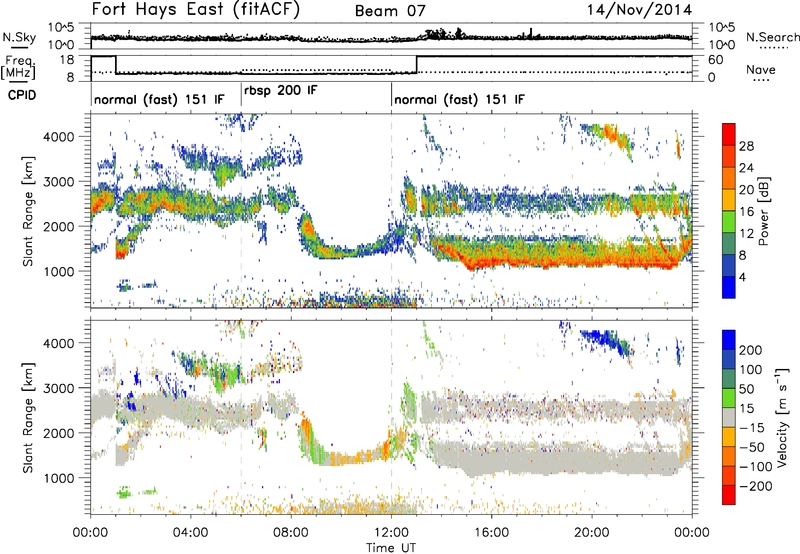
Task: Click the '18' frequency axis tick
Action: pyautogui.click(x=67, y=60)
